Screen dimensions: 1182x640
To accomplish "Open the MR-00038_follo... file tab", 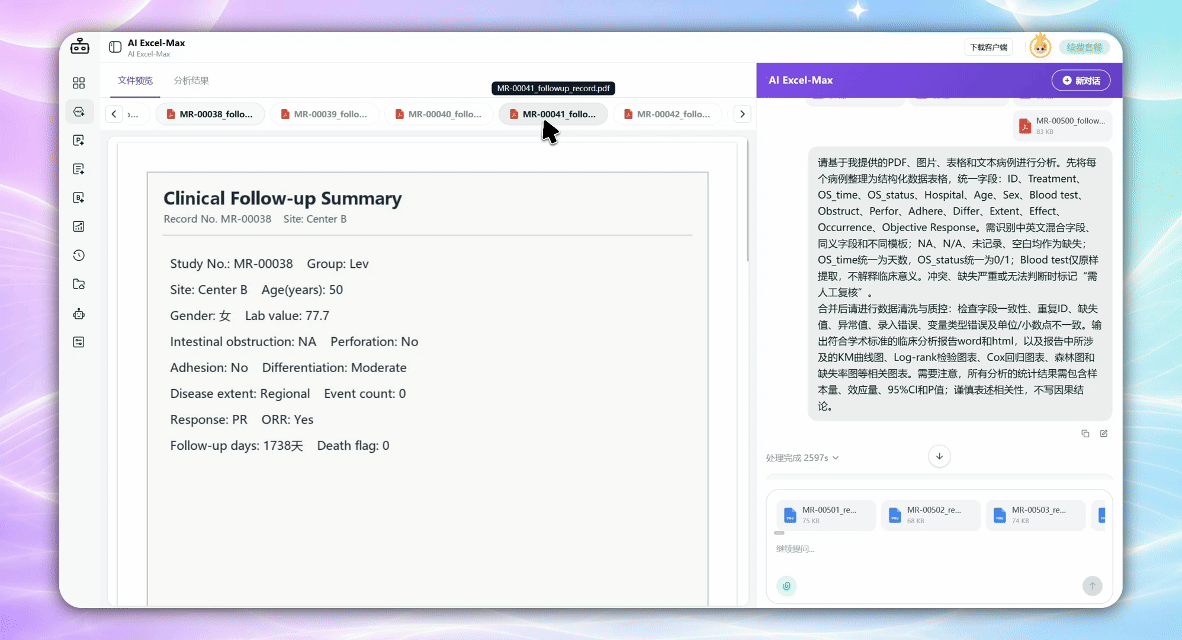I will coord(210,114).
